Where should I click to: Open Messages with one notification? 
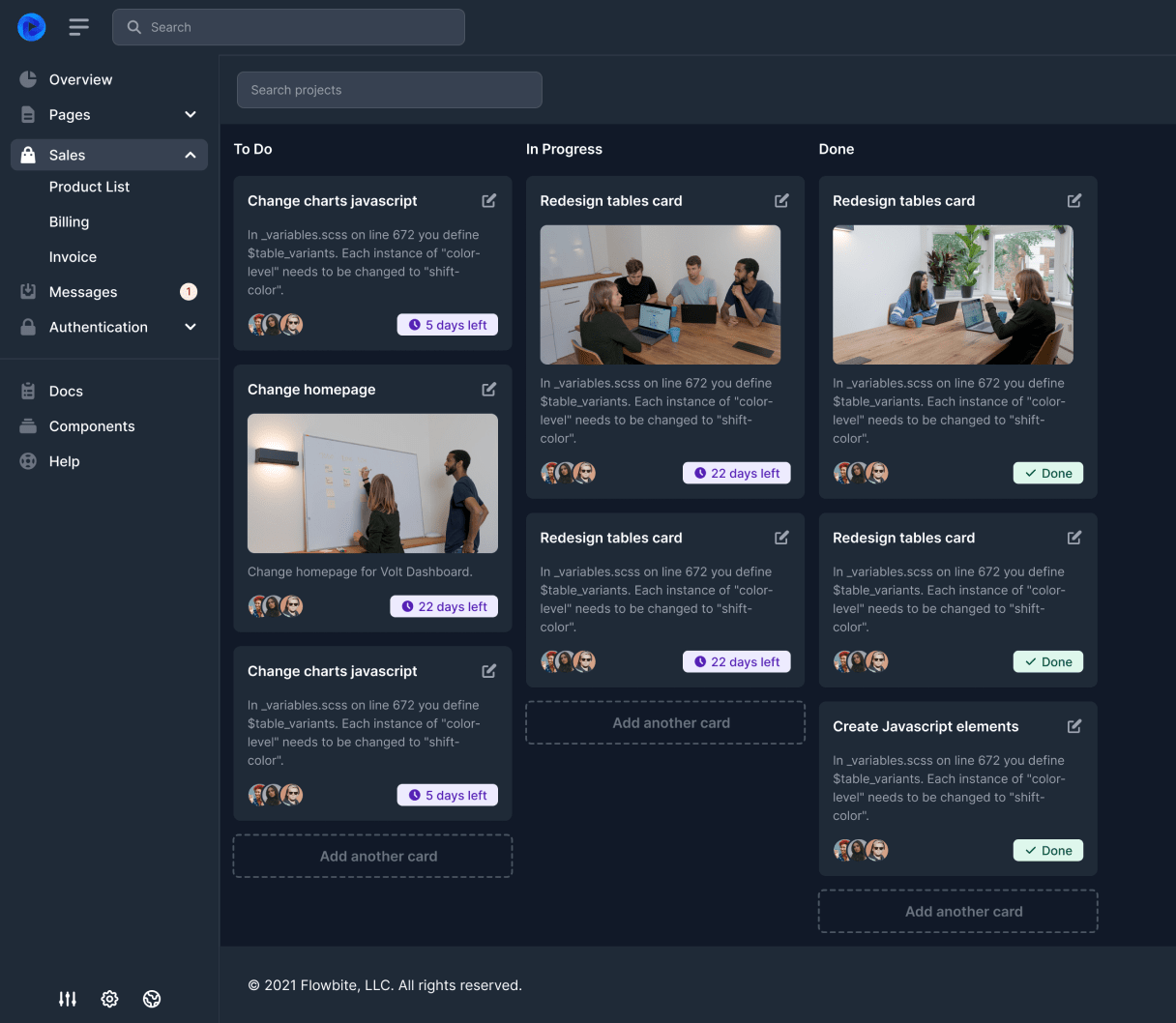[x=83, y=292]
